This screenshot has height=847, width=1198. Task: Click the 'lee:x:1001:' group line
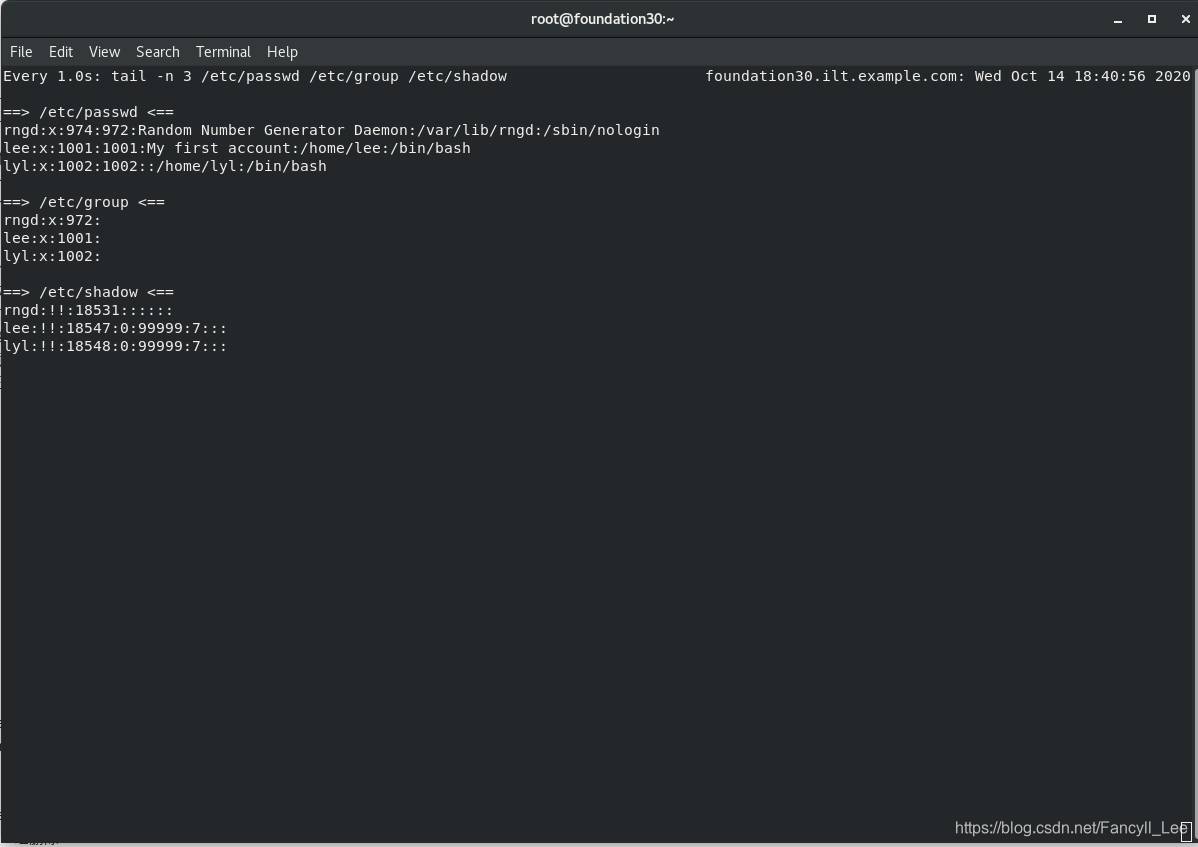pos(52,238)
